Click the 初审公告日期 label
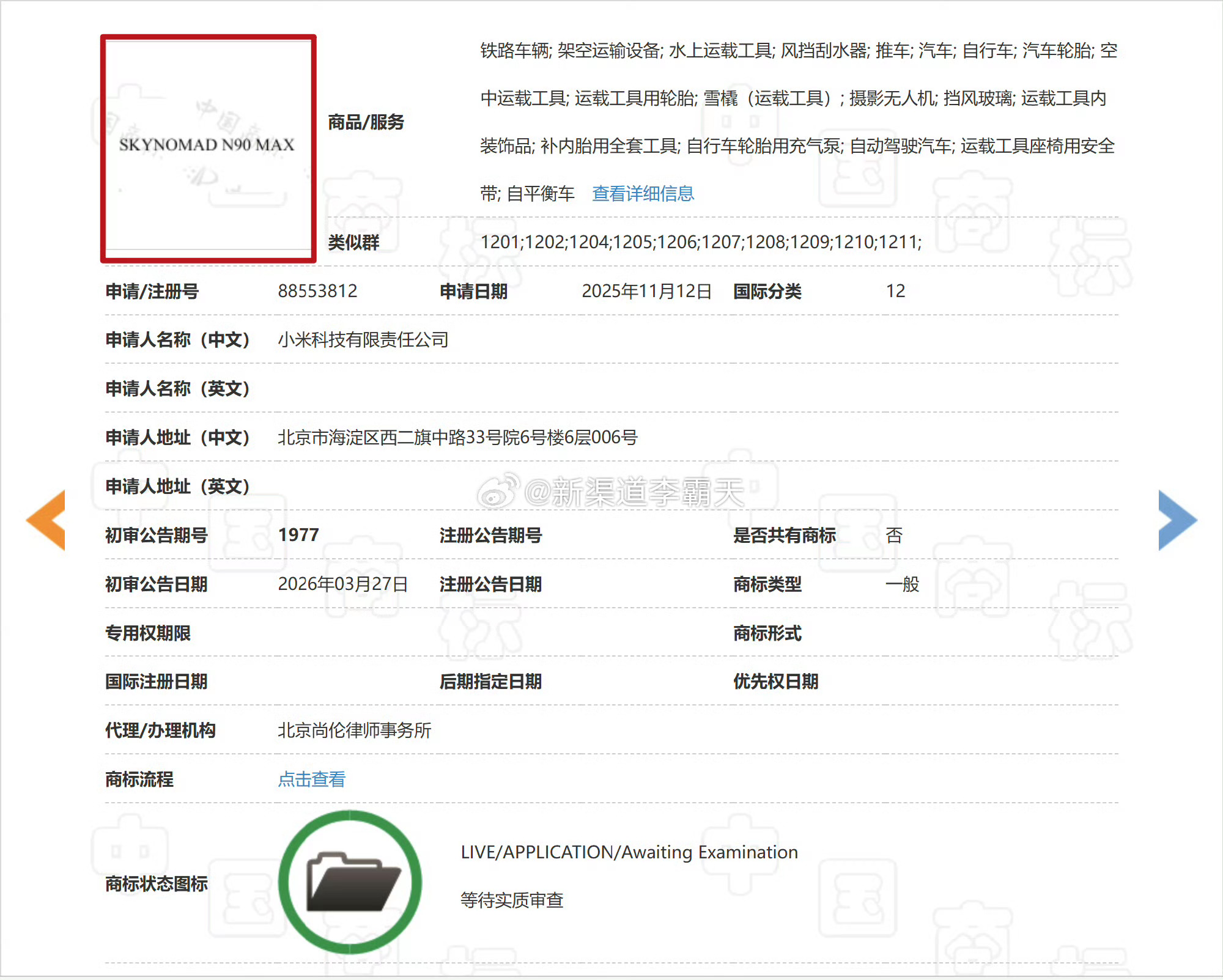1223x980 pixels. [157, 584]
